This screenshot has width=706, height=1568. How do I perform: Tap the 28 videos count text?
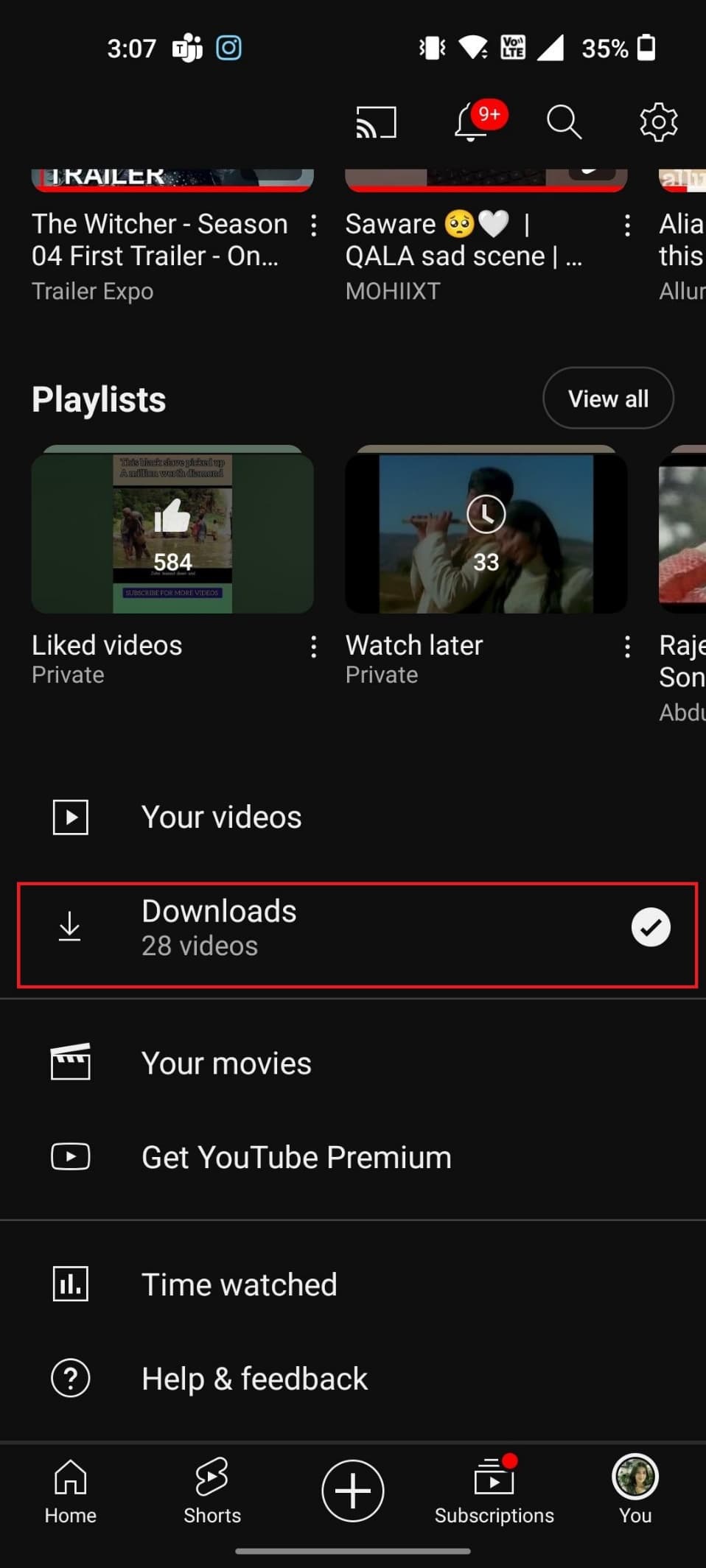200,946
